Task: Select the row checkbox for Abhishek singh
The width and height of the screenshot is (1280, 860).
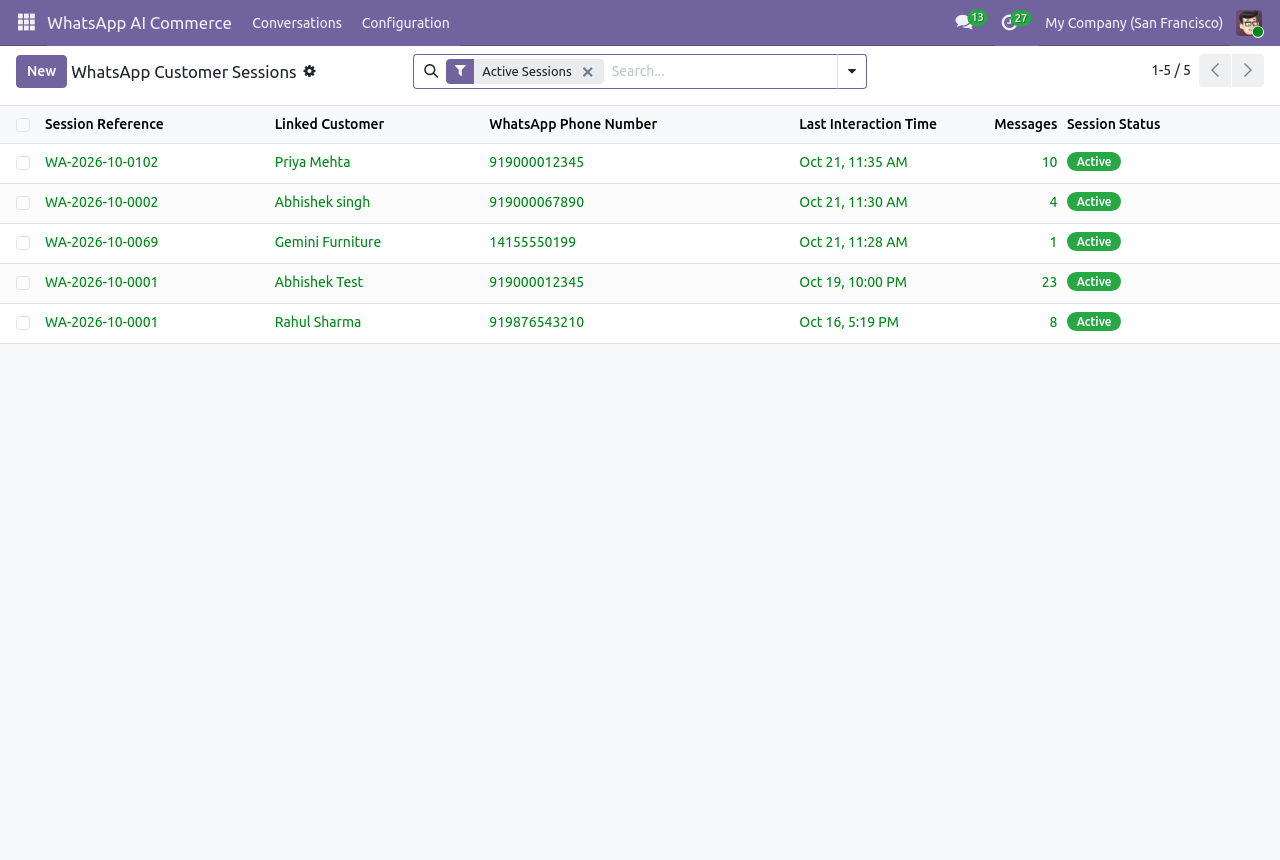Action: pyautogui.click(x=23, y=203)
